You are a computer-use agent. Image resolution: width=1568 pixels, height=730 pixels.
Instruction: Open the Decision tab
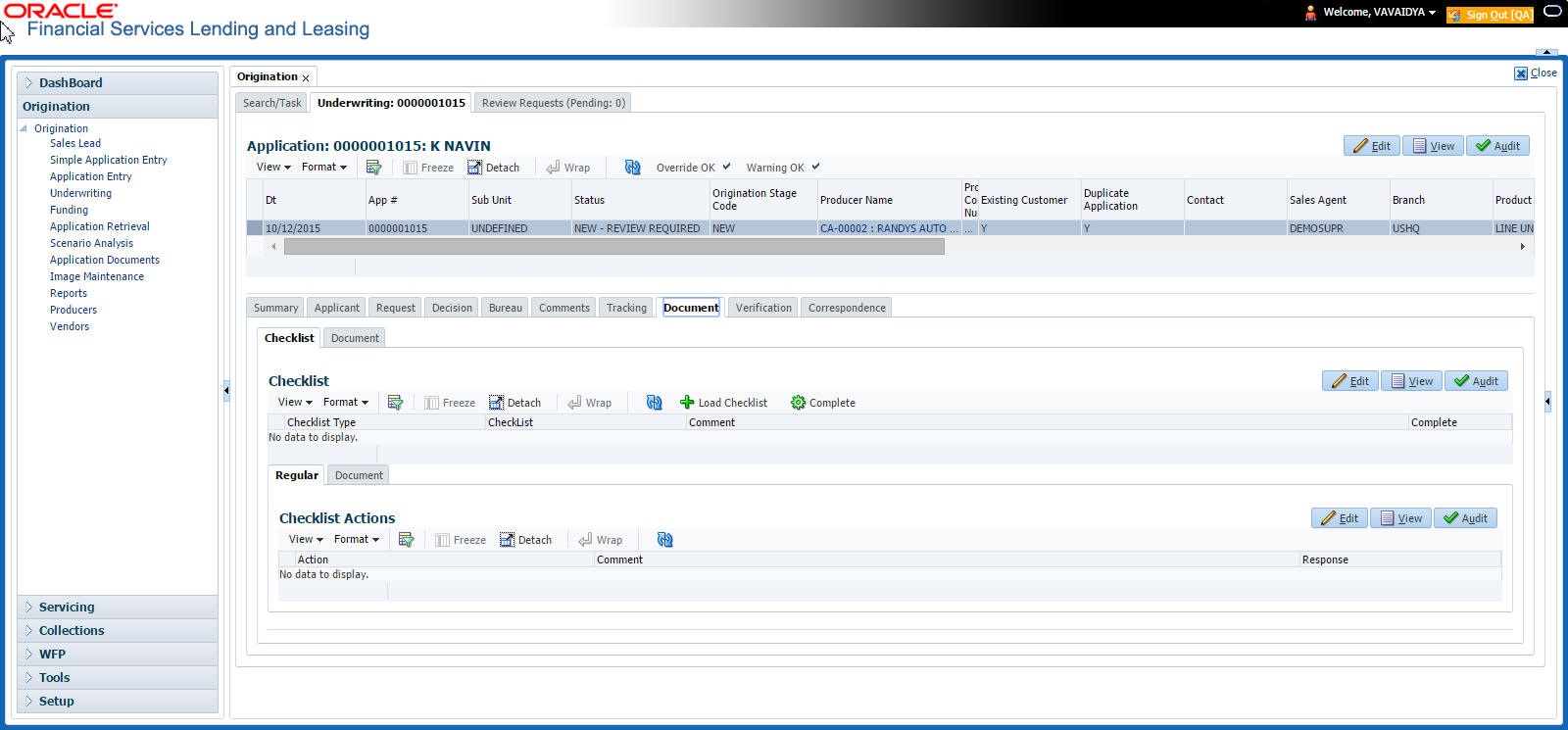point(452,308)
